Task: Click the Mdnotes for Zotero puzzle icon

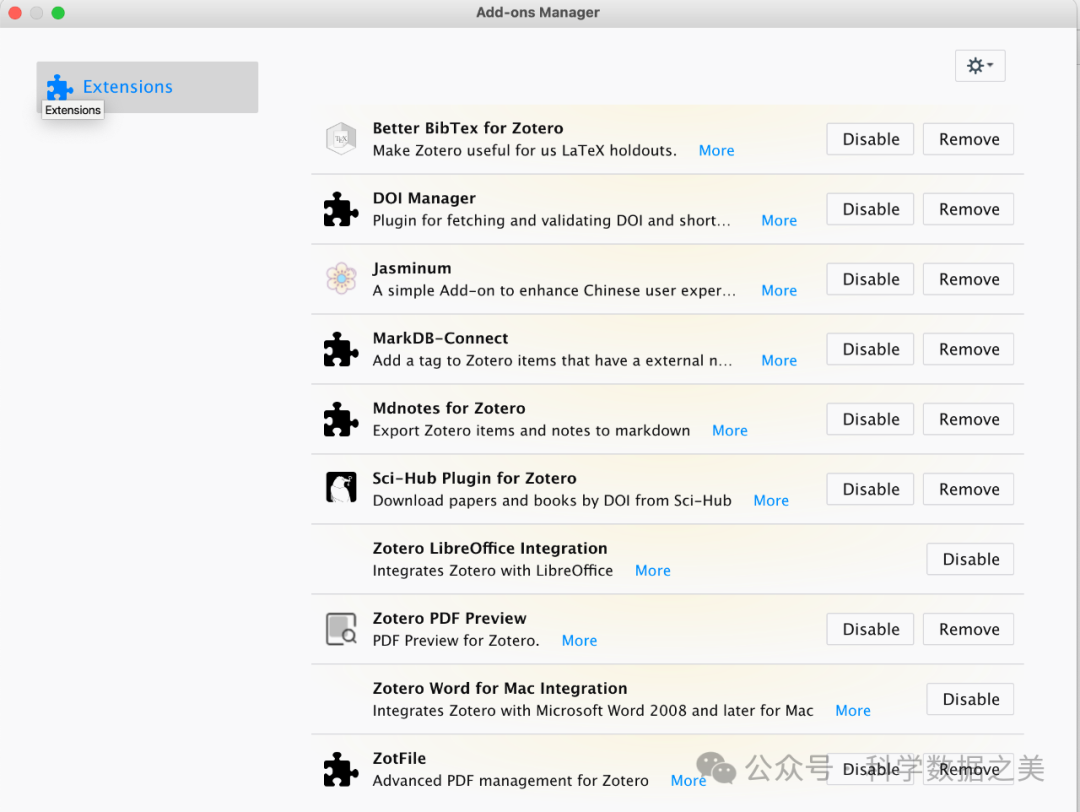Action: click(x=341, y=419)
